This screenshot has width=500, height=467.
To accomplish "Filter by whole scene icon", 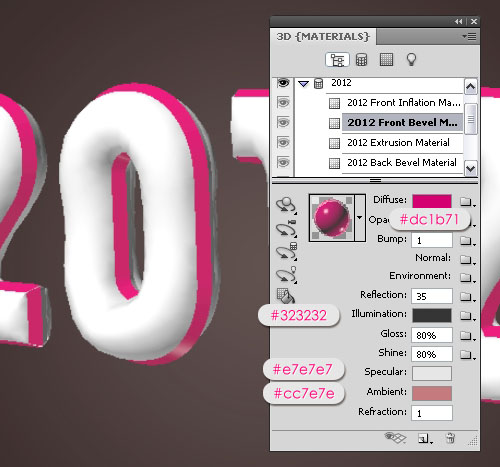I will point(337,60).
